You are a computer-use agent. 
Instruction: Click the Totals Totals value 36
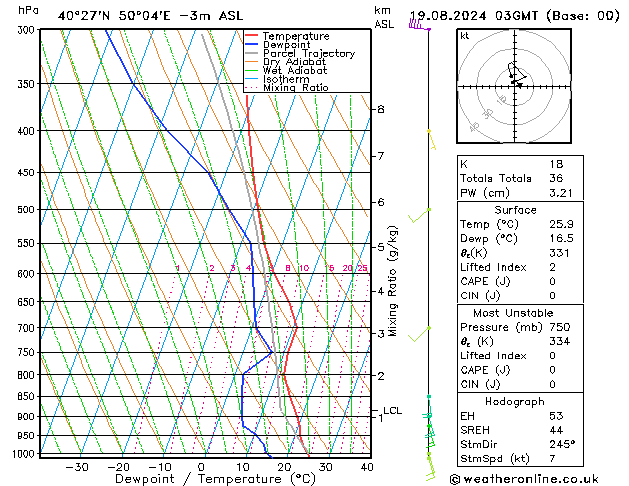click(556, 178)
